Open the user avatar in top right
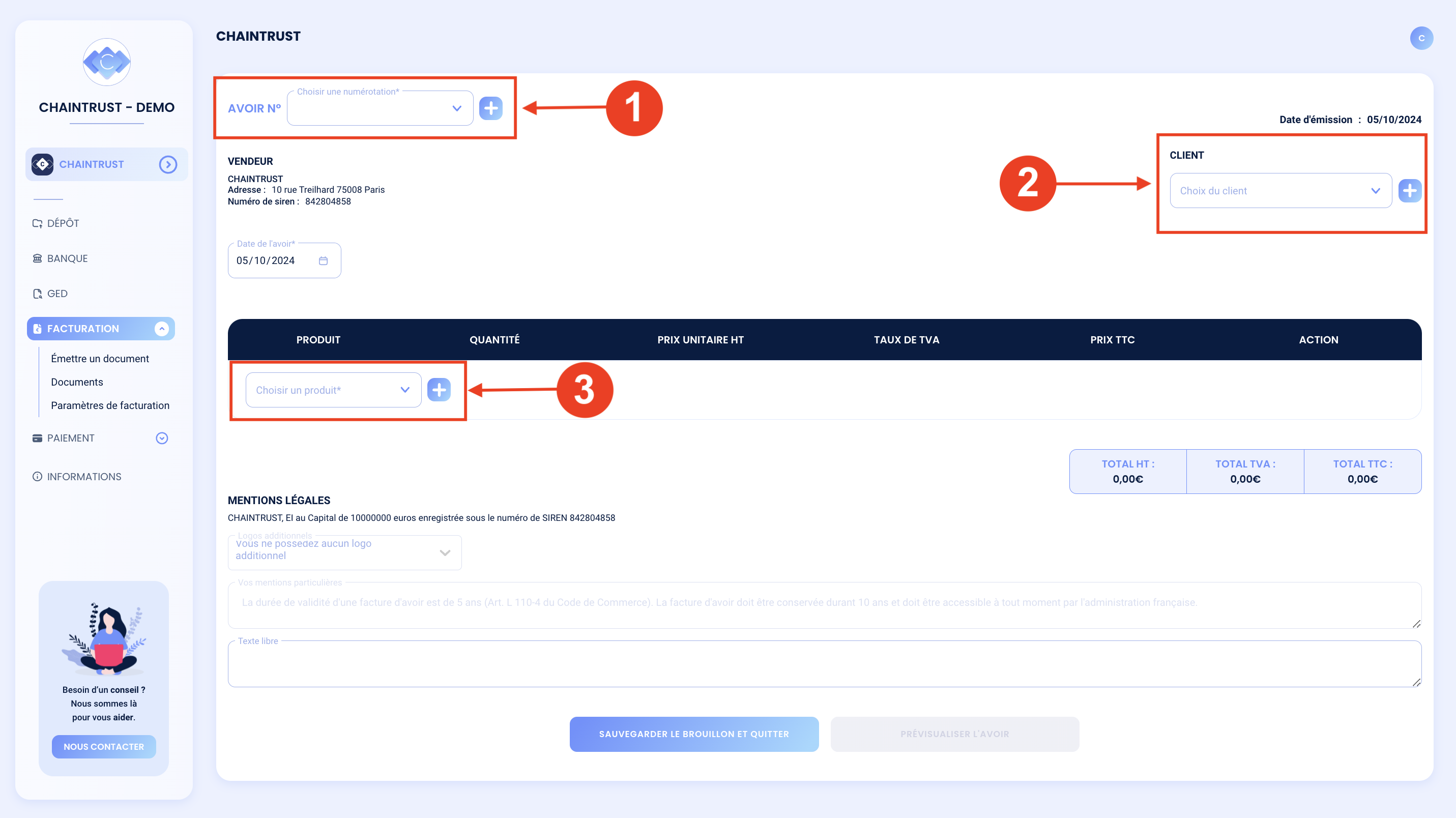1456x818 pixels. [x=1421, y=38]
